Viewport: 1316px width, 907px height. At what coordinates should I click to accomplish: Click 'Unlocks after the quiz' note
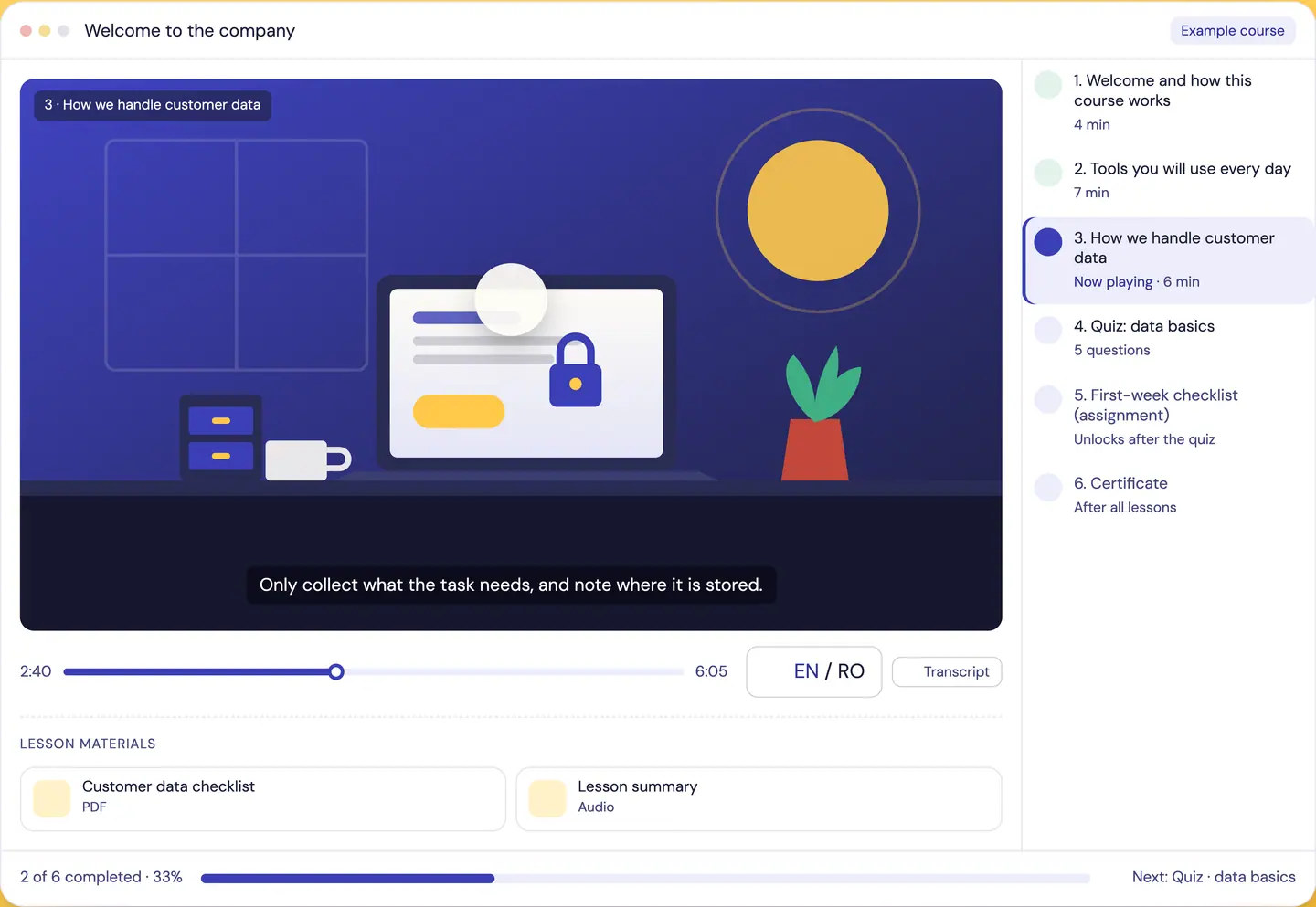point(1144,439)
